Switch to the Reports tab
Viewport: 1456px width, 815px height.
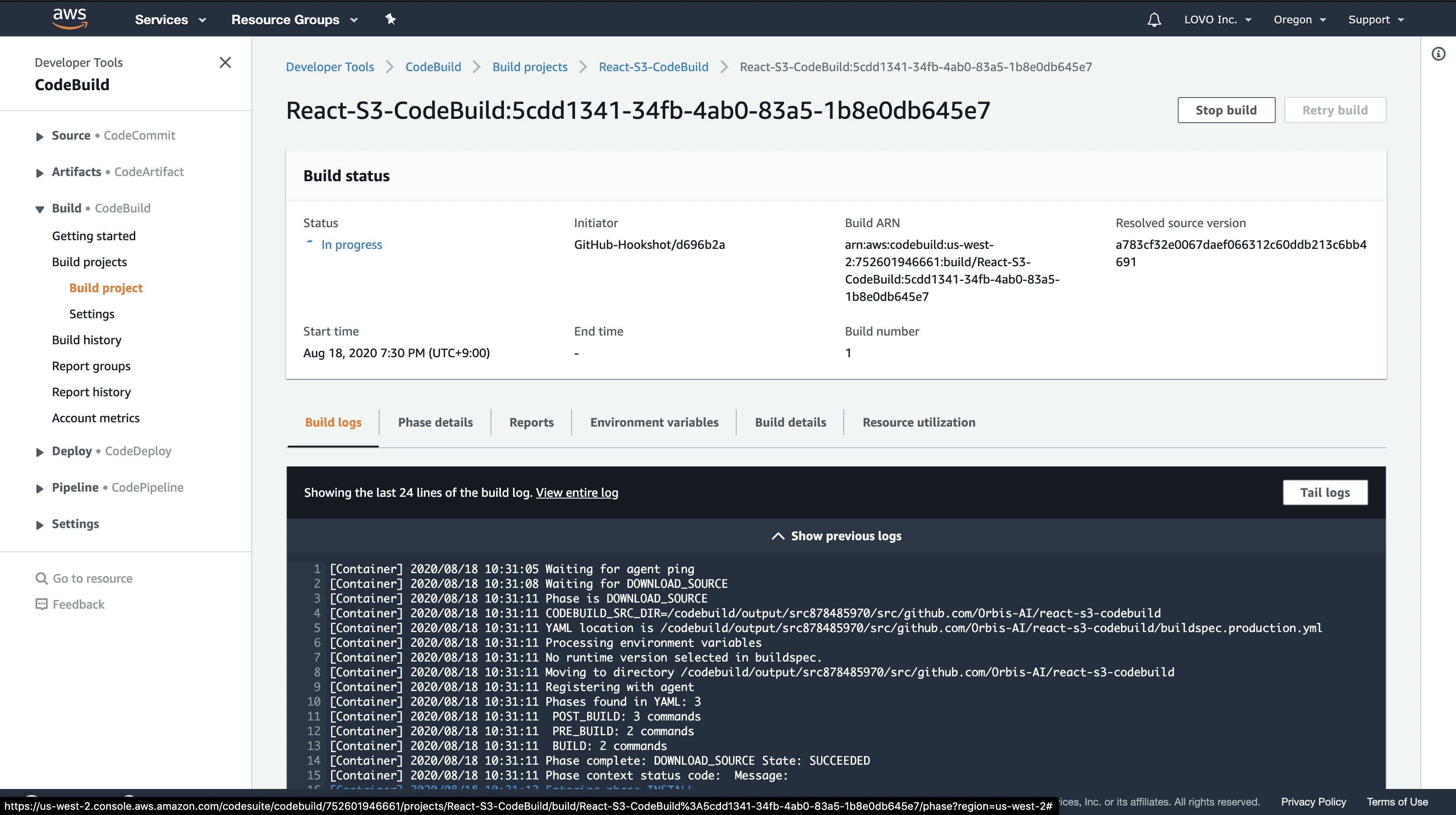click(x=531, y=423)
